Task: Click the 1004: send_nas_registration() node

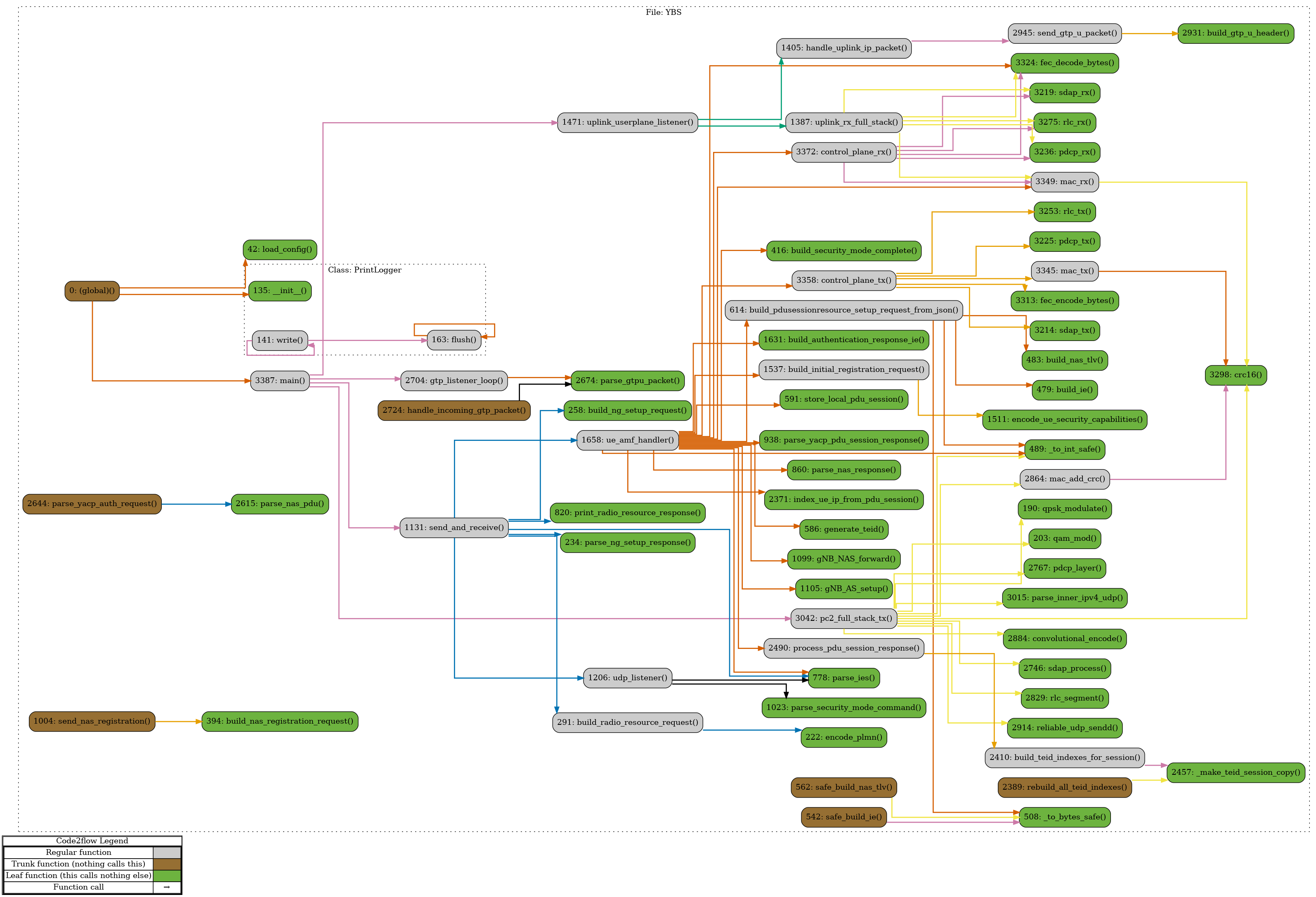Action: pyautogui.click(x=92, y=722)
